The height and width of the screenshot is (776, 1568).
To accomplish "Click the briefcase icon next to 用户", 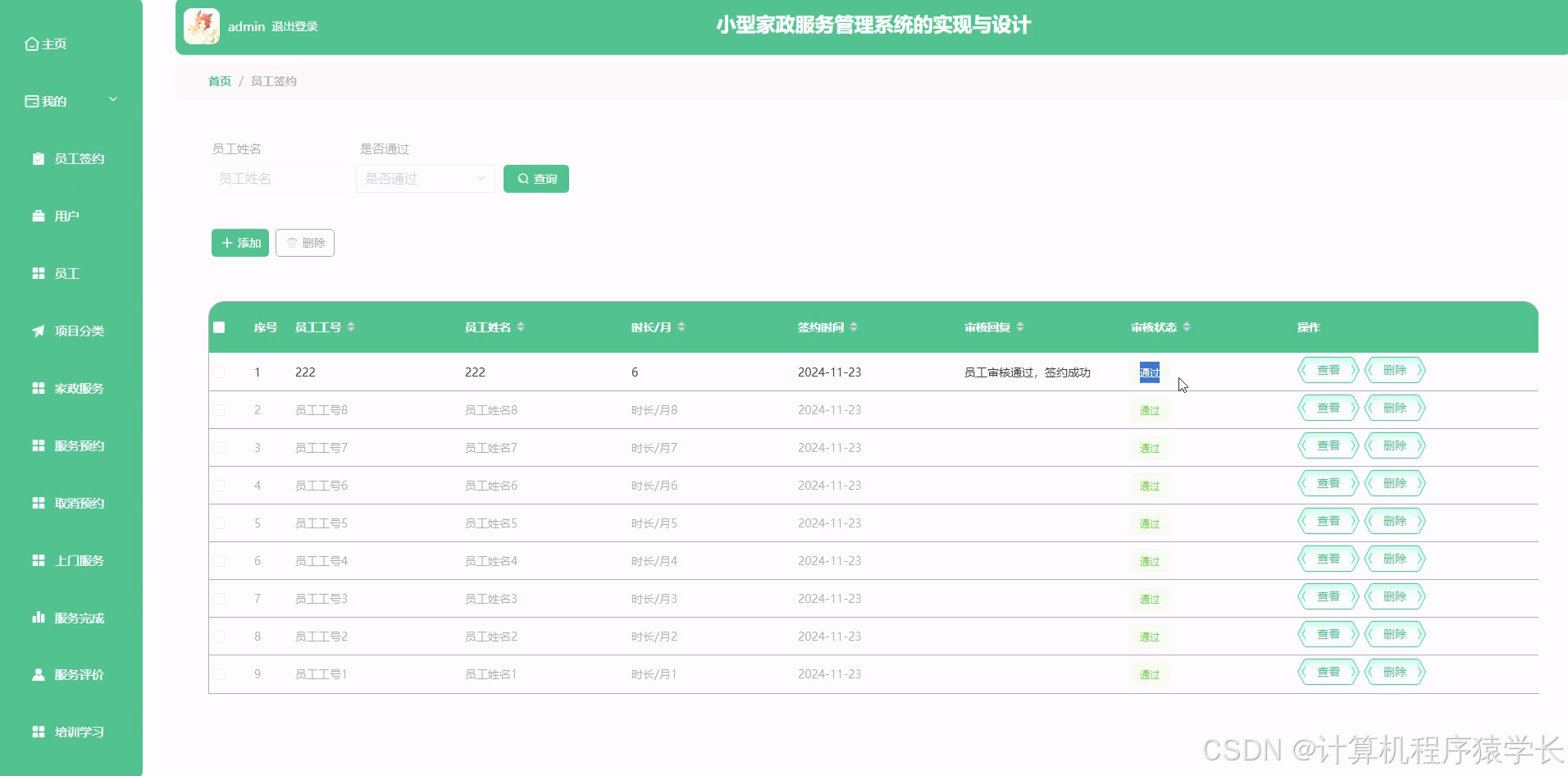I will [39, 216].
